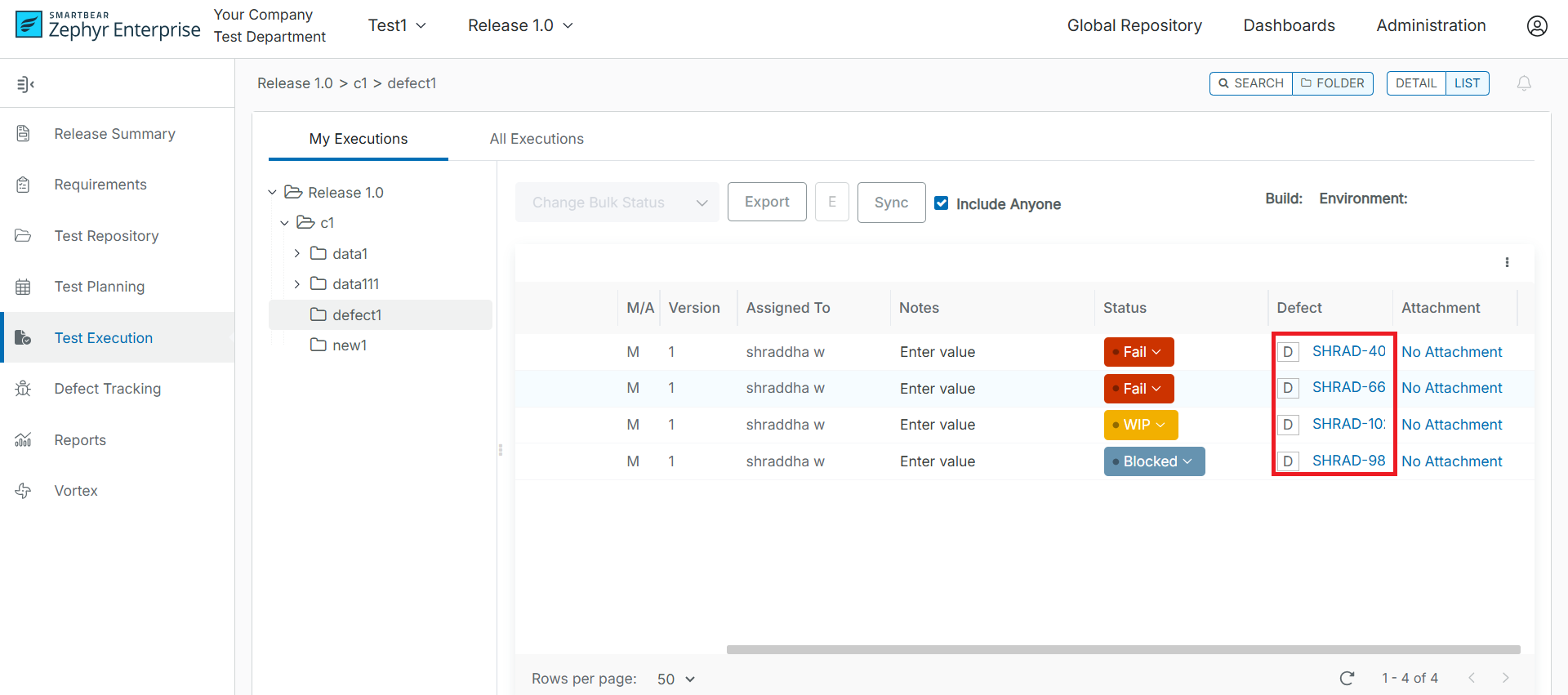Viewport: 1568px width, 695px height.
Task: Click the D defect icon for SHRAD-40
Action: (x=1288, y=352)
